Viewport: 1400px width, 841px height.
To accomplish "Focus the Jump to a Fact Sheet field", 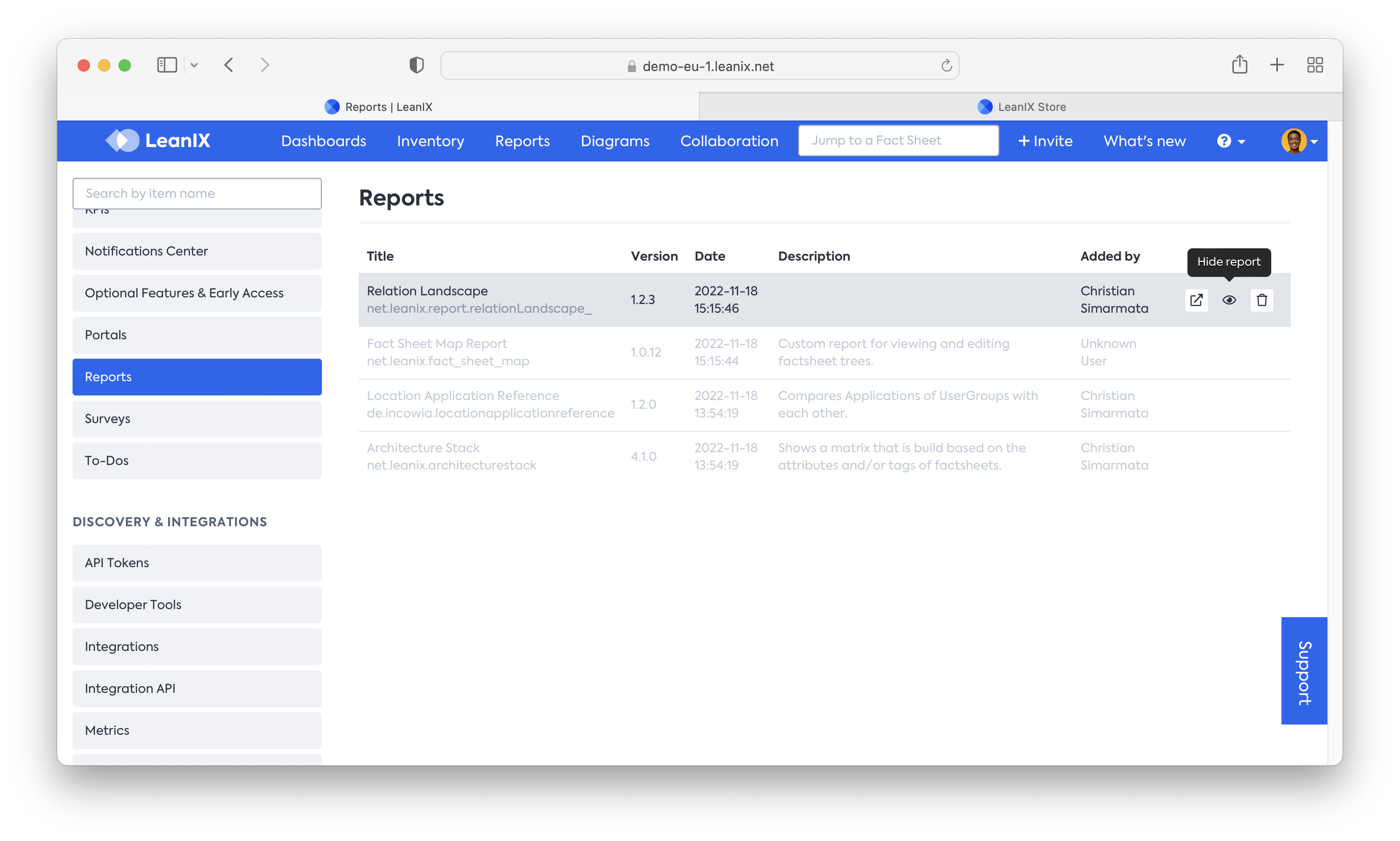I will tap(898, 141).
